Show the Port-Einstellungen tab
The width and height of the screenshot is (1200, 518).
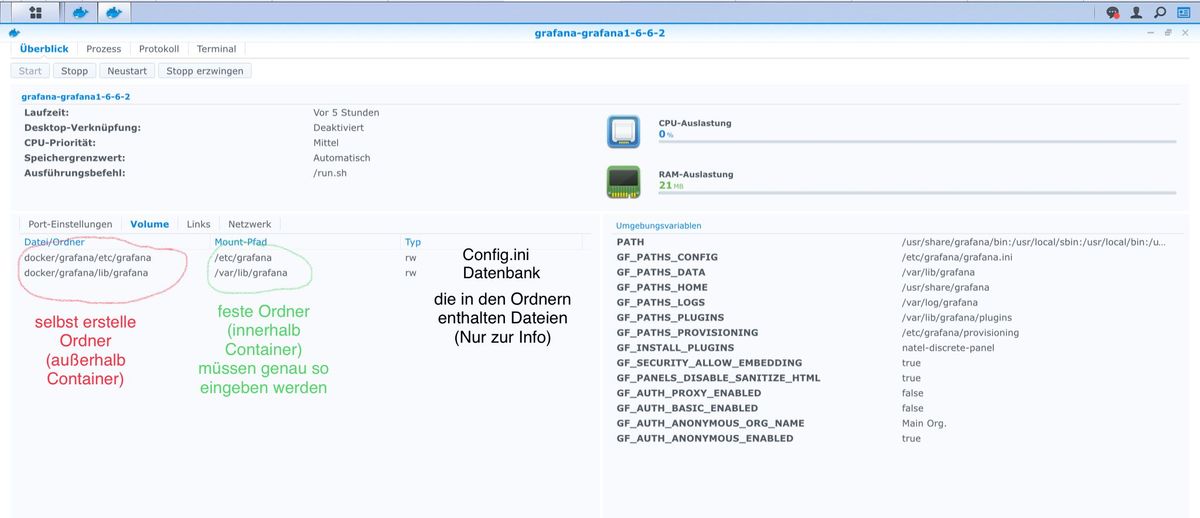[69, 224]
